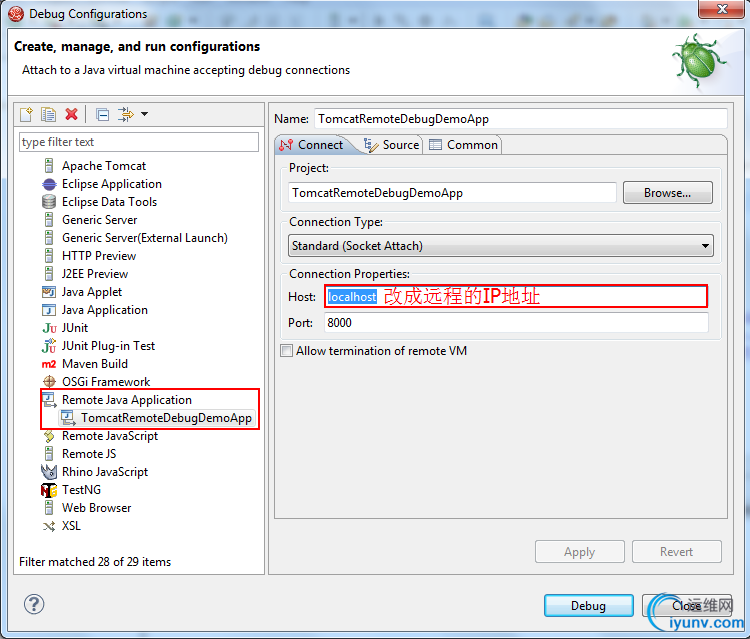Switch to the Common tab
Viewport: 750px width, 639px height.
463,145
